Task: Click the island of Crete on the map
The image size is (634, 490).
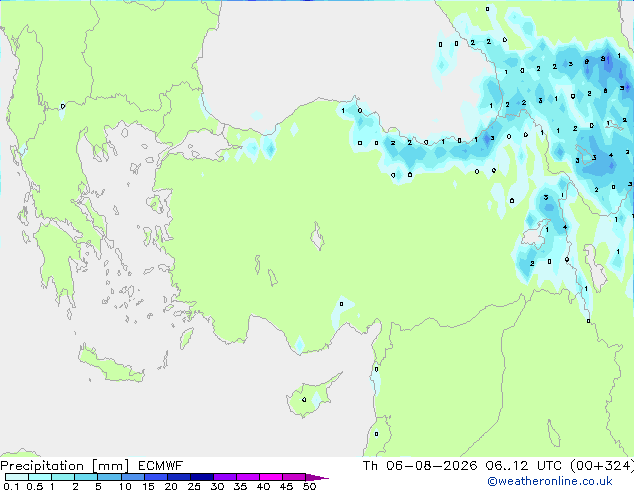Action: 111,366
